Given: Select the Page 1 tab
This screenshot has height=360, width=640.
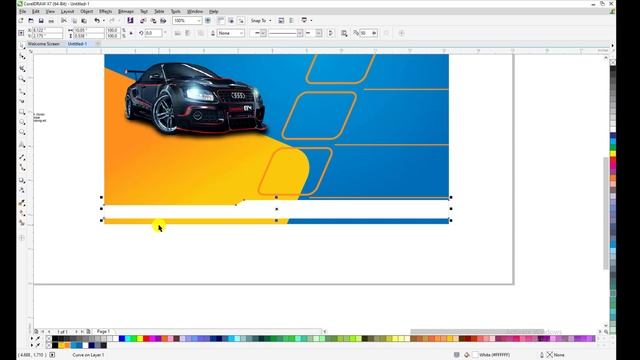Looking at the screenshot, I should [x=103, y=331].
